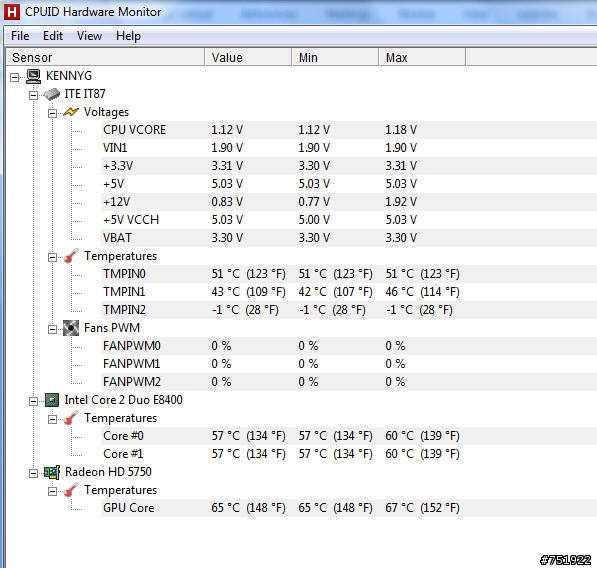Select the Voltages label
This screenshot has width=597, height=568.
click(x=106, y=112)
